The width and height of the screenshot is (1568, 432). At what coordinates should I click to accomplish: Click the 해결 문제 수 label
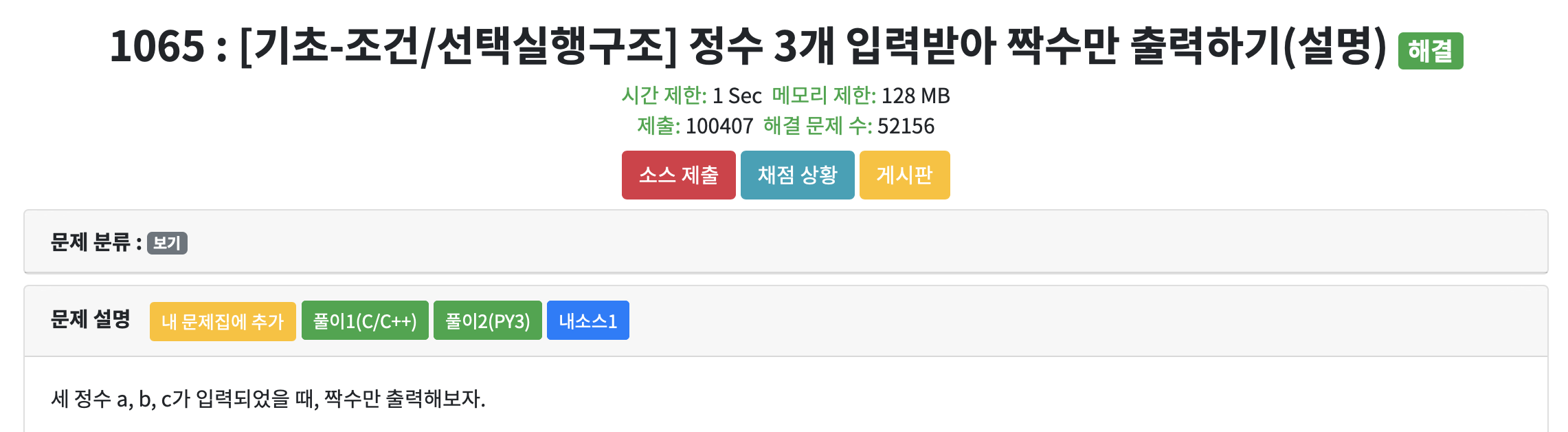pyautogui.click(x=818, y=126)
